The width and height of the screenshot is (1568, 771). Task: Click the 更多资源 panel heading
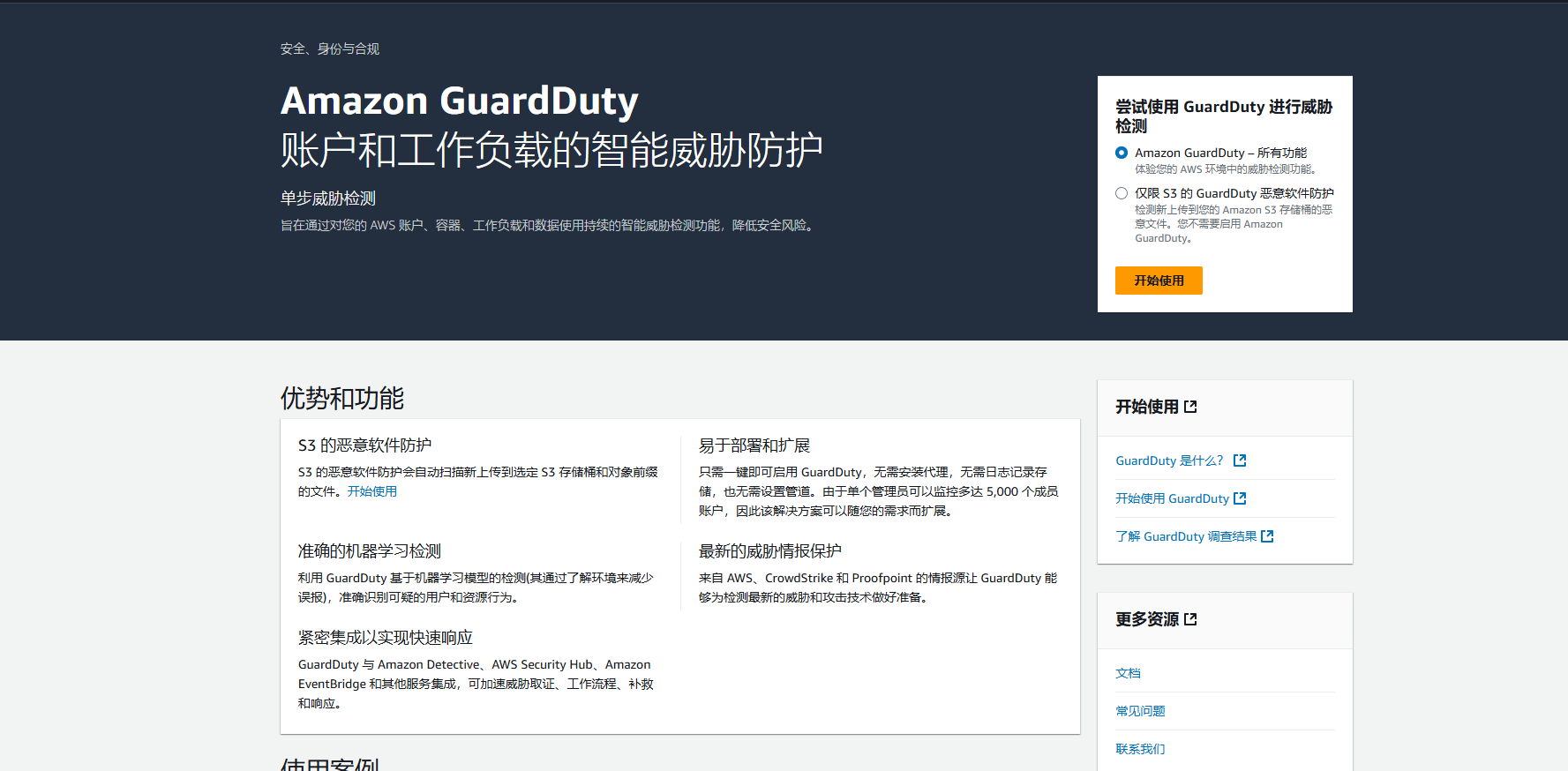pos(1147,619)
